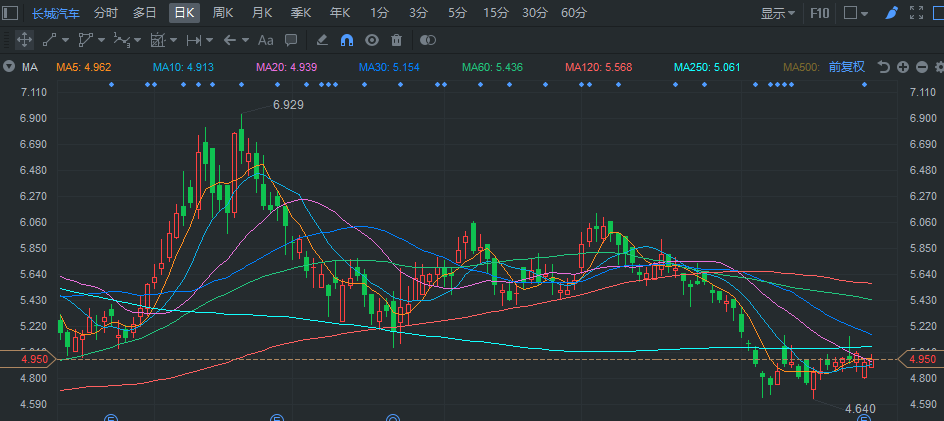Switch to the 30分 minute chart
This screenshot has width=944, height=421.
click(535, 13)
